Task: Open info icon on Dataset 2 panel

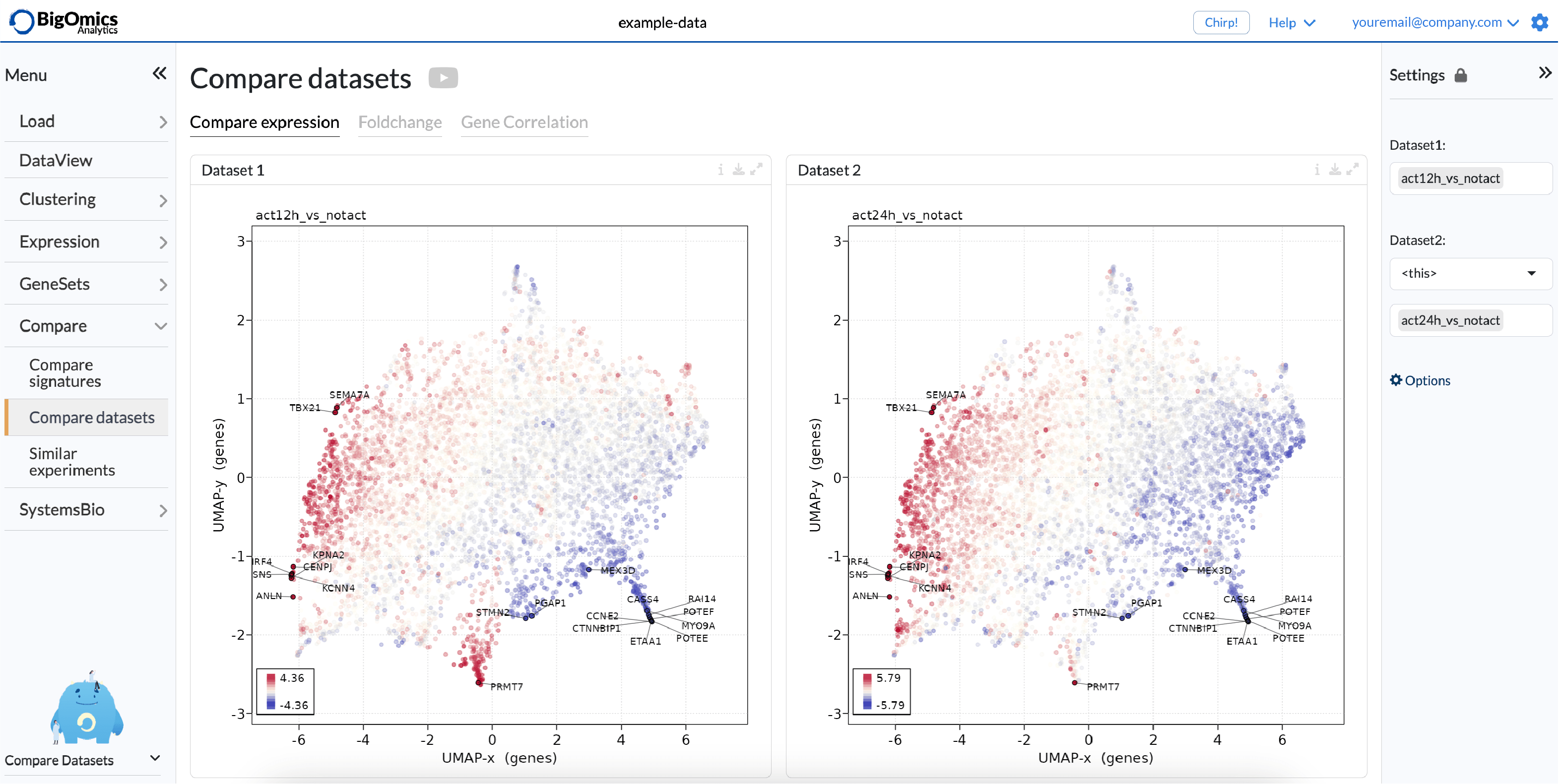Action: (x=1317, y=170)
